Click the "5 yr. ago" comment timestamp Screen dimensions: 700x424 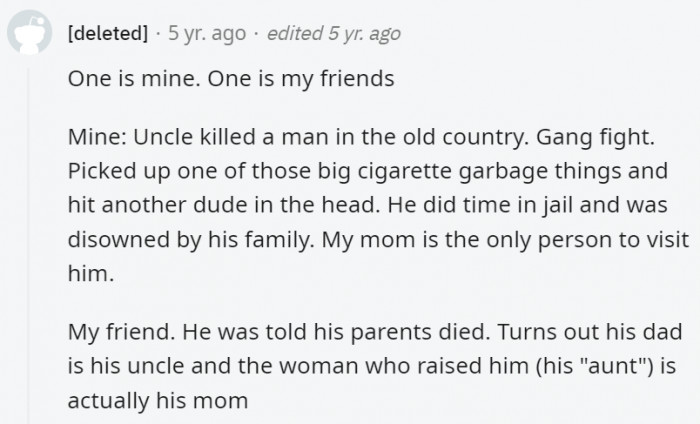click(x=206, y=33)
